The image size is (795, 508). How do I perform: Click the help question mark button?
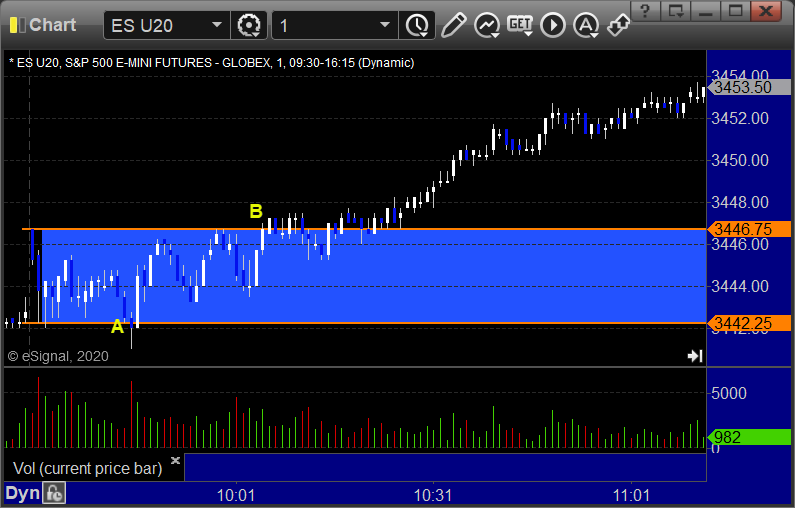(x=645, y=10)
